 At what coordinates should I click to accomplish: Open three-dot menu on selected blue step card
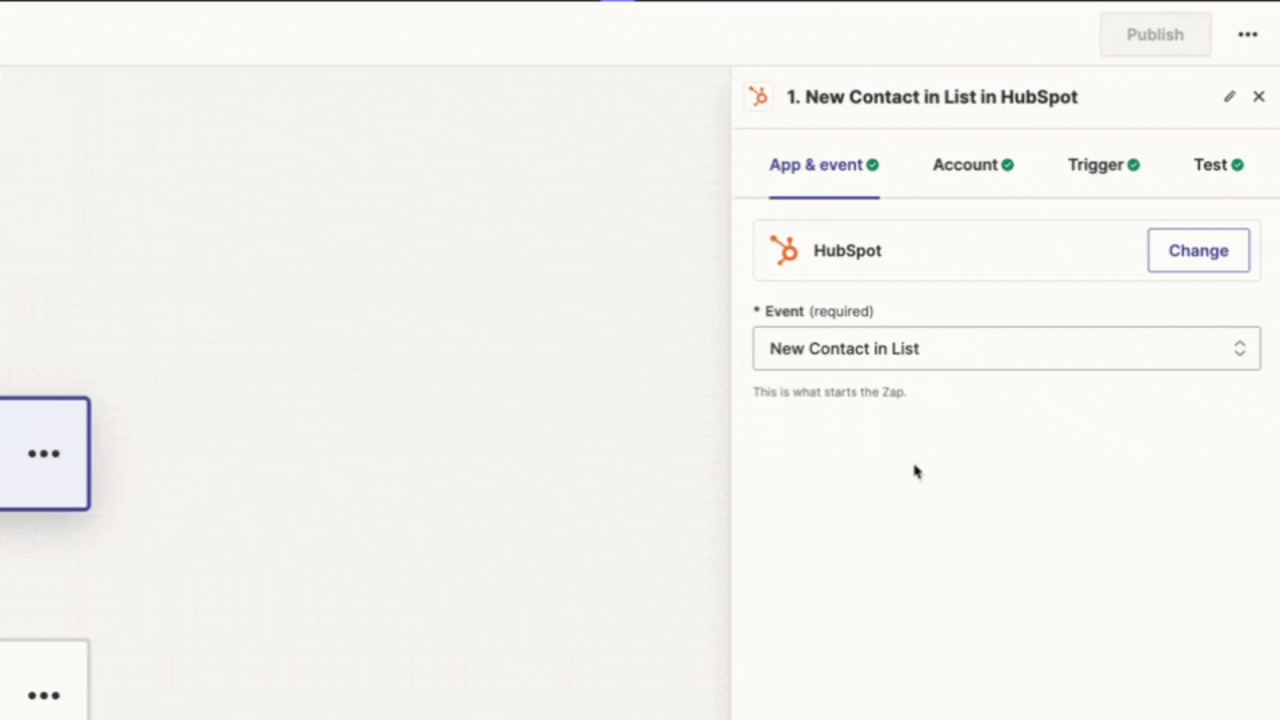pyautogui.click(x=44, y=454)
